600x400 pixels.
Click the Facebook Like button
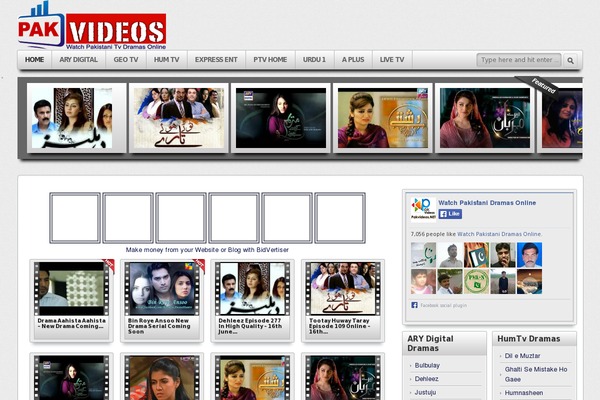450,214
